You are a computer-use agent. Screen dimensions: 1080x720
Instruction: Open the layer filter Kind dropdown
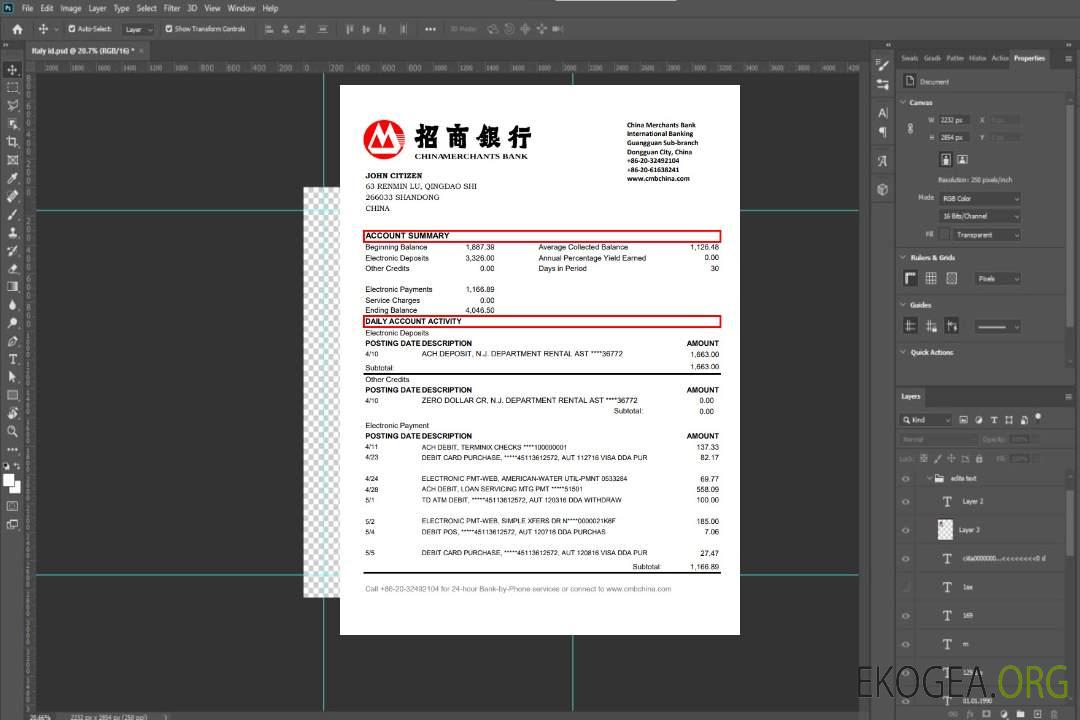[926, 420]
